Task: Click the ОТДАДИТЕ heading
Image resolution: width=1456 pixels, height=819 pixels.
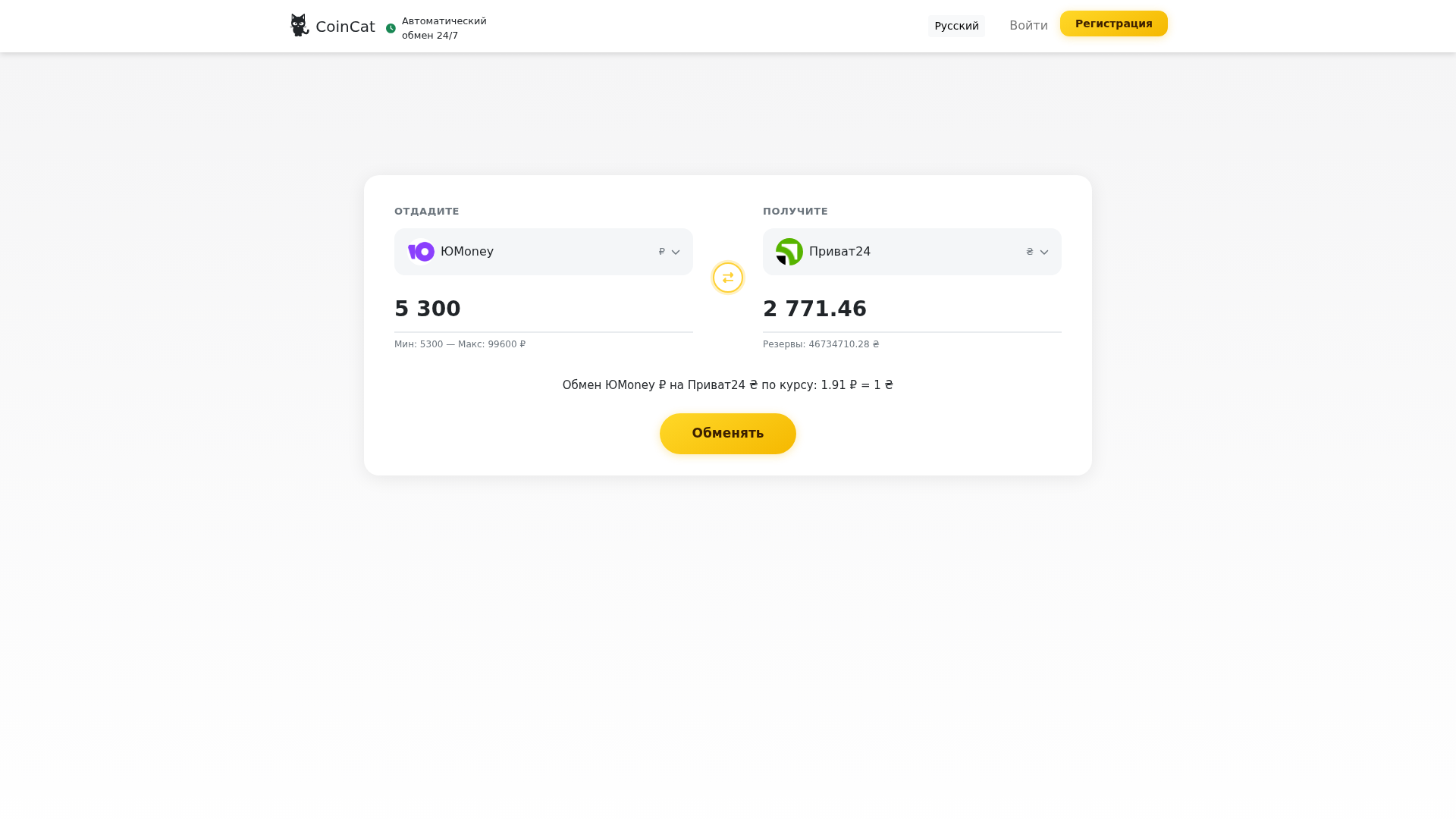Action: coord(426,212)
